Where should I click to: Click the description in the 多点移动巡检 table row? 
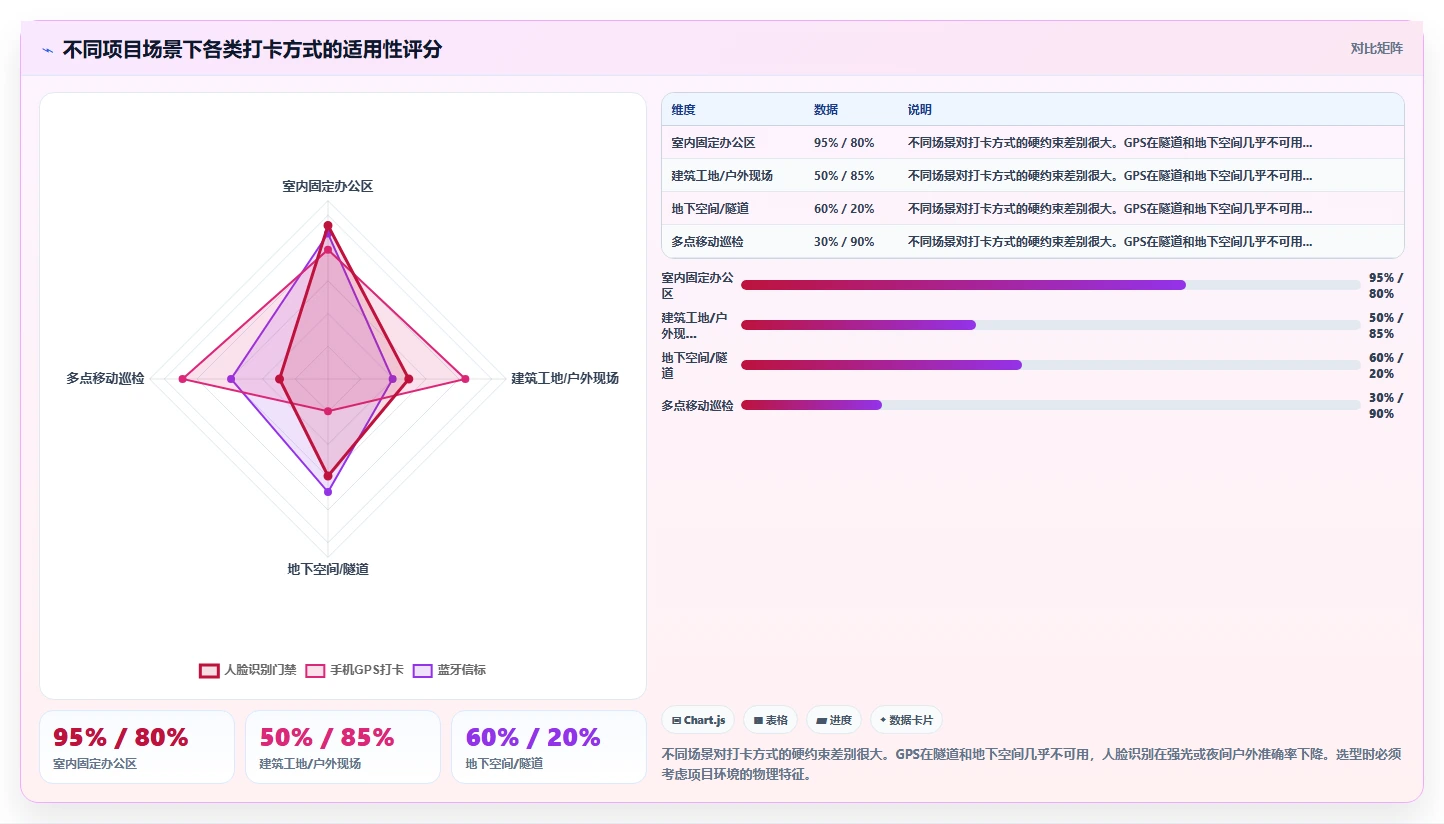coord(1110,242)
